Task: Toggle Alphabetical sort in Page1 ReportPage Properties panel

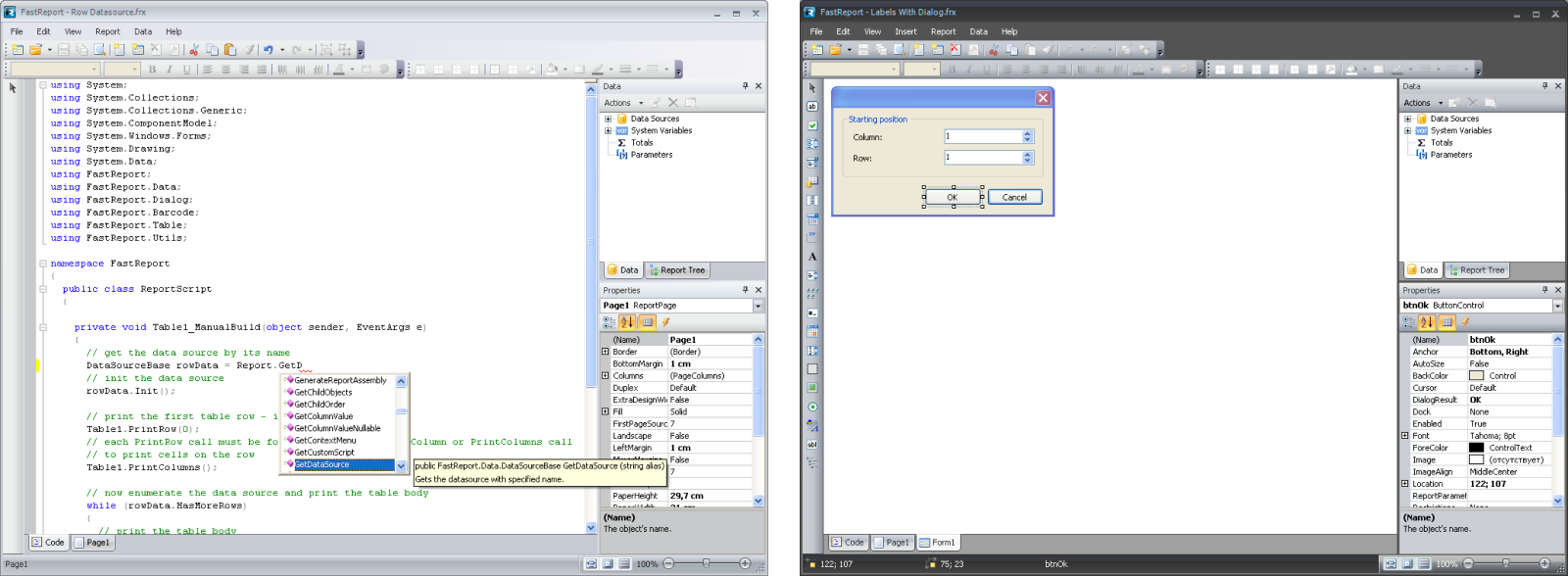Action: (627, 322)
